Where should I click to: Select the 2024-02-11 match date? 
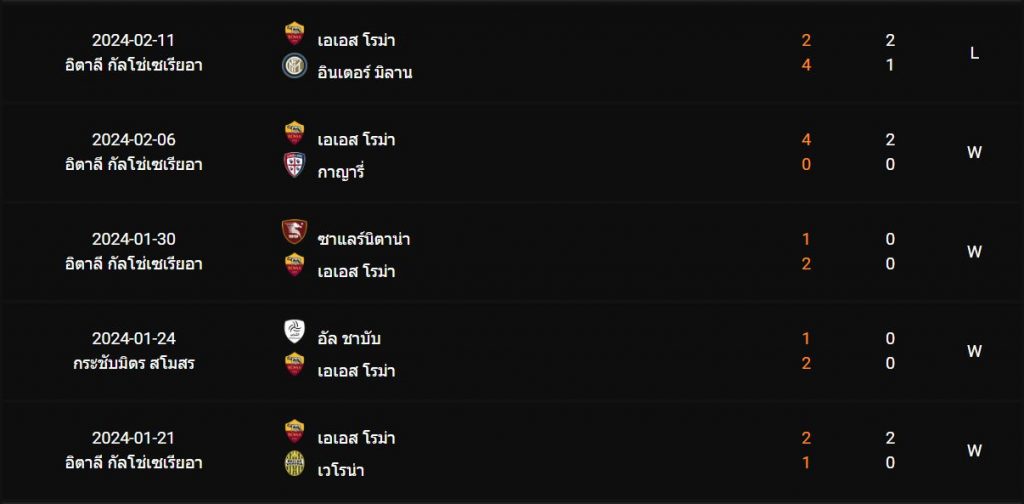point(133,40)
